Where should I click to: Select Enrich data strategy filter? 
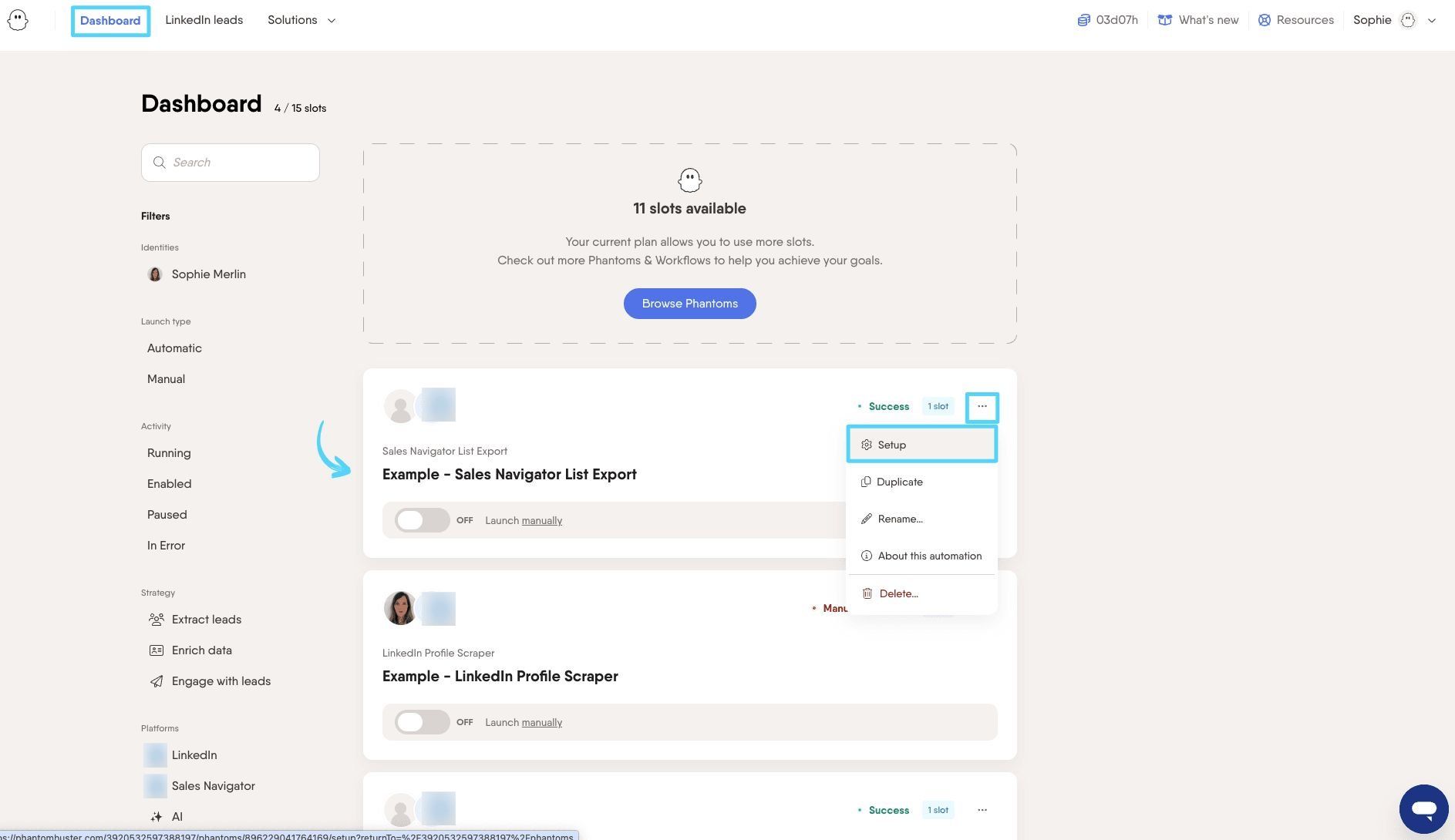(x=190, y=650)
